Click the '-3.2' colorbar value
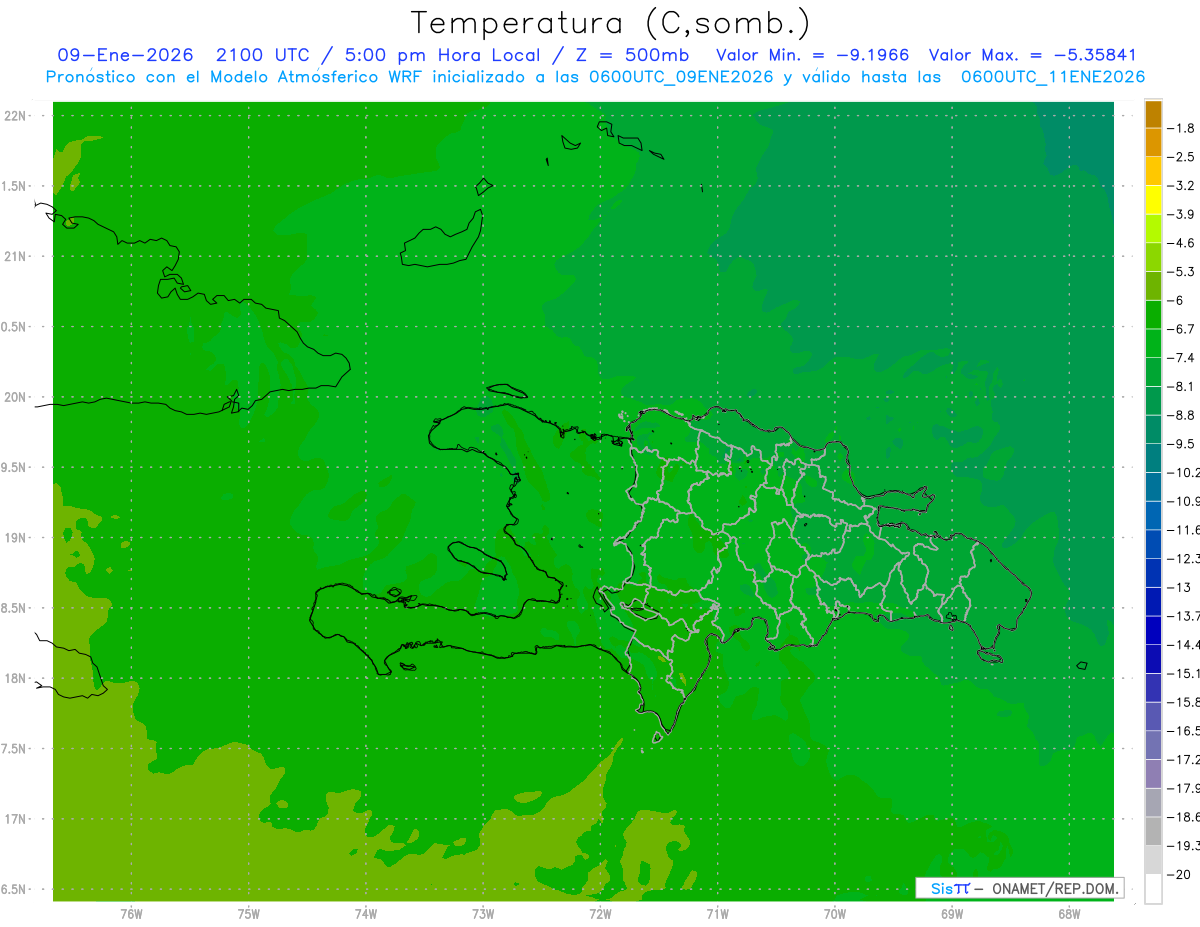The width and height of the screenshot is (1200, 927). point(1183,186)
